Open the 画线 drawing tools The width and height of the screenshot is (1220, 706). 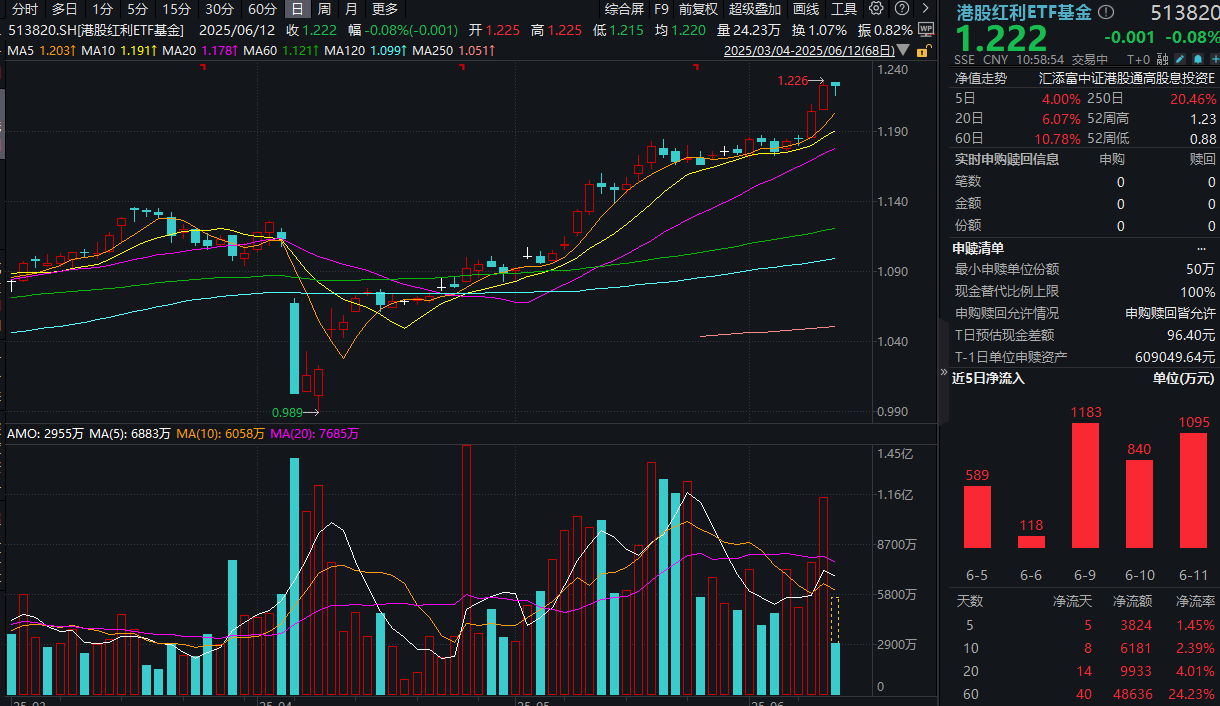805,9
